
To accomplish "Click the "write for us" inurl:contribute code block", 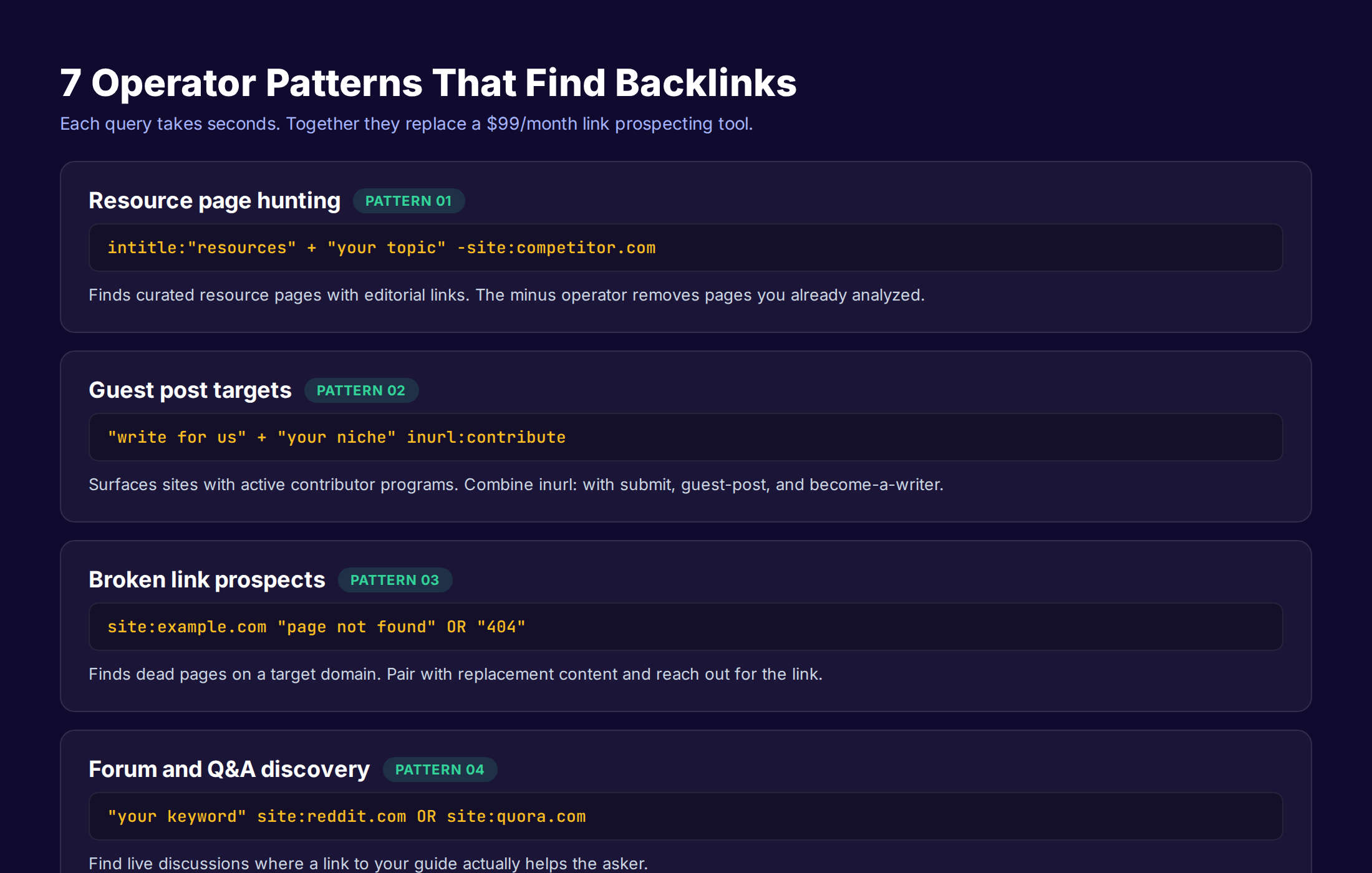I will pyautogui.click(x=685, y=437).
